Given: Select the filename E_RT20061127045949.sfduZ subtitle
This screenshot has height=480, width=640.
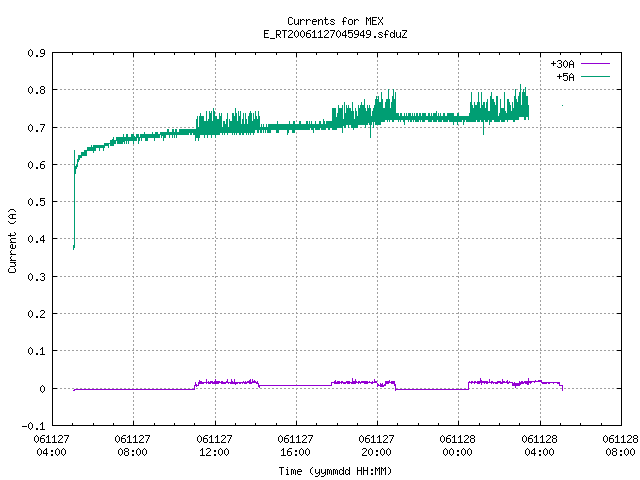Looking at the screenshot, I should coord(335,34).
